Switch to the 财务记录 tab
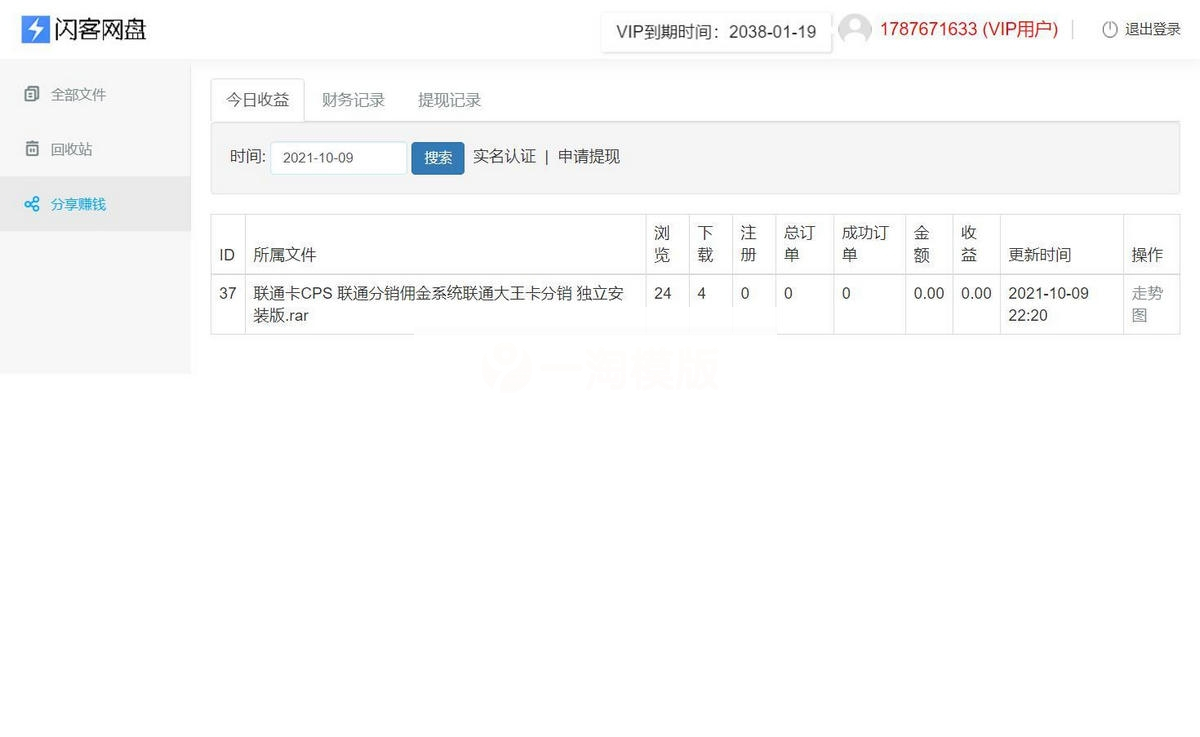The image size is (1200, 737). coord(353,100)
